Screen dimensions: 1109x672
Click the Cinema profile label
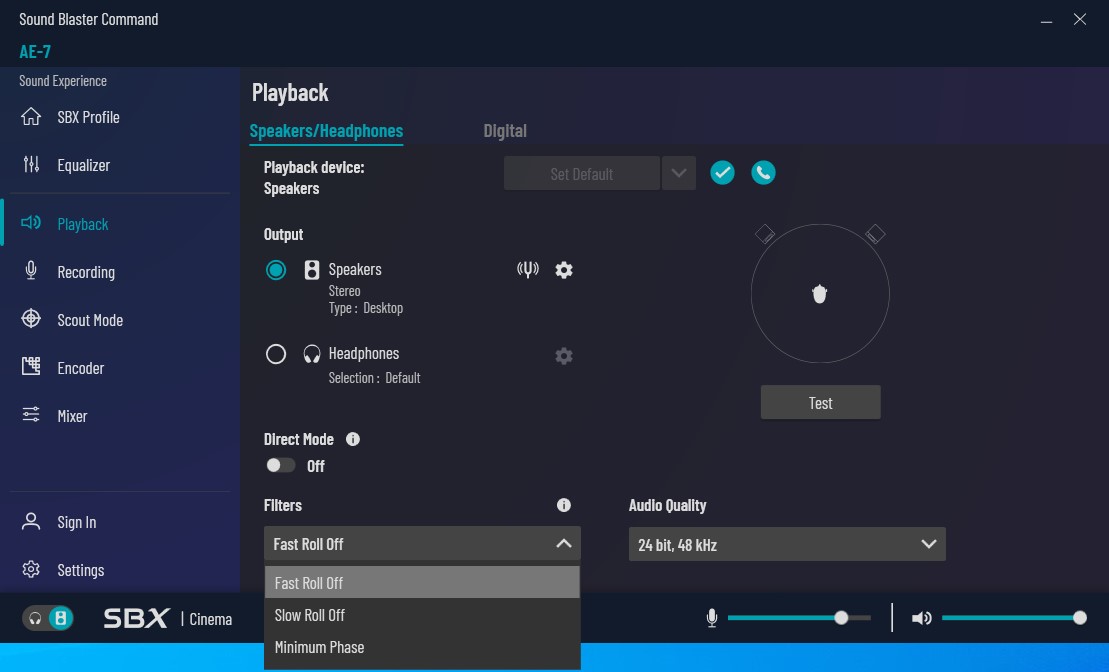tap(211, 619)
